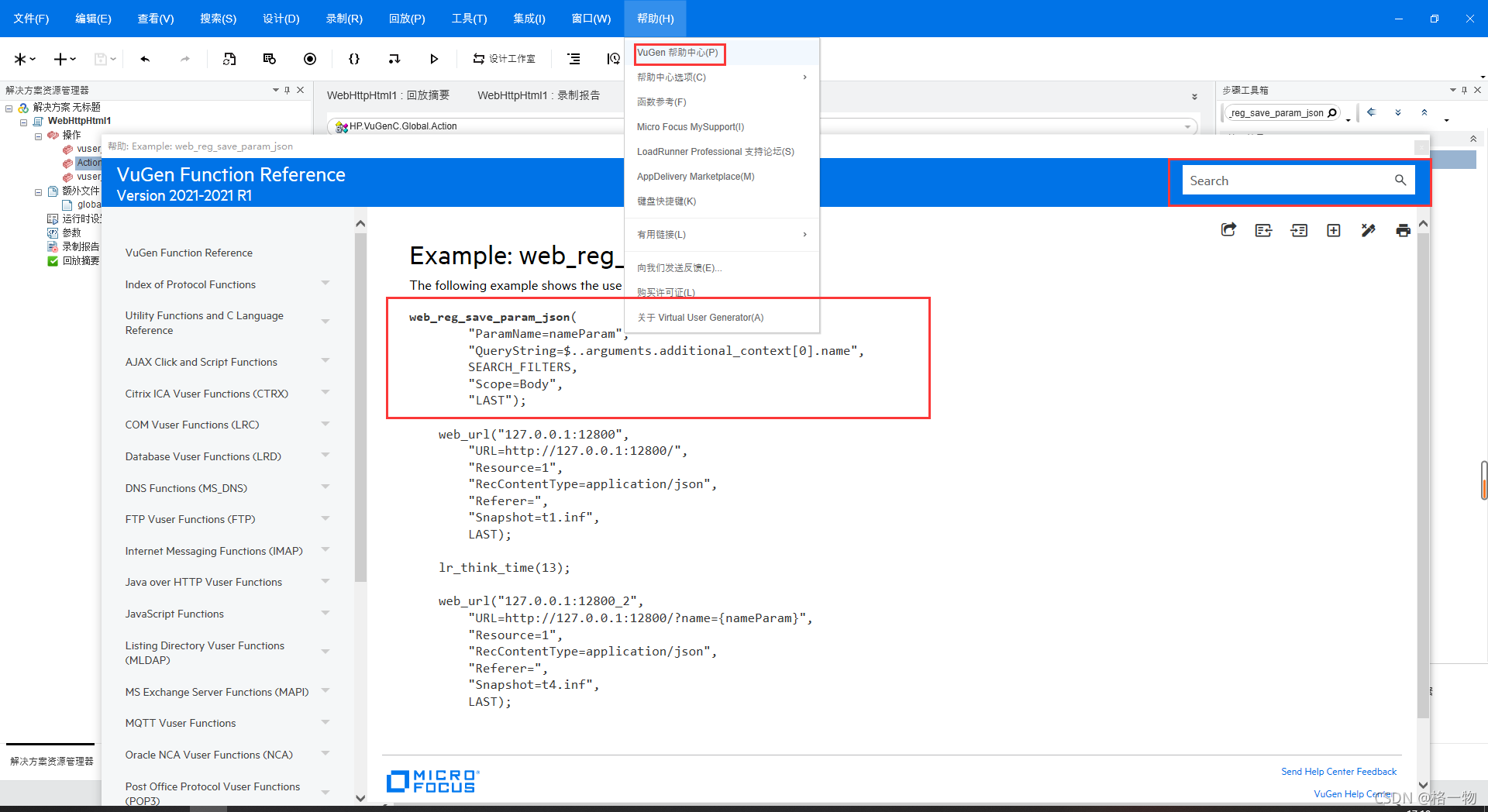Click the back arrow in step toolbox
Viewport: 1488px width, 812px height.
[x=1371, y=112]
